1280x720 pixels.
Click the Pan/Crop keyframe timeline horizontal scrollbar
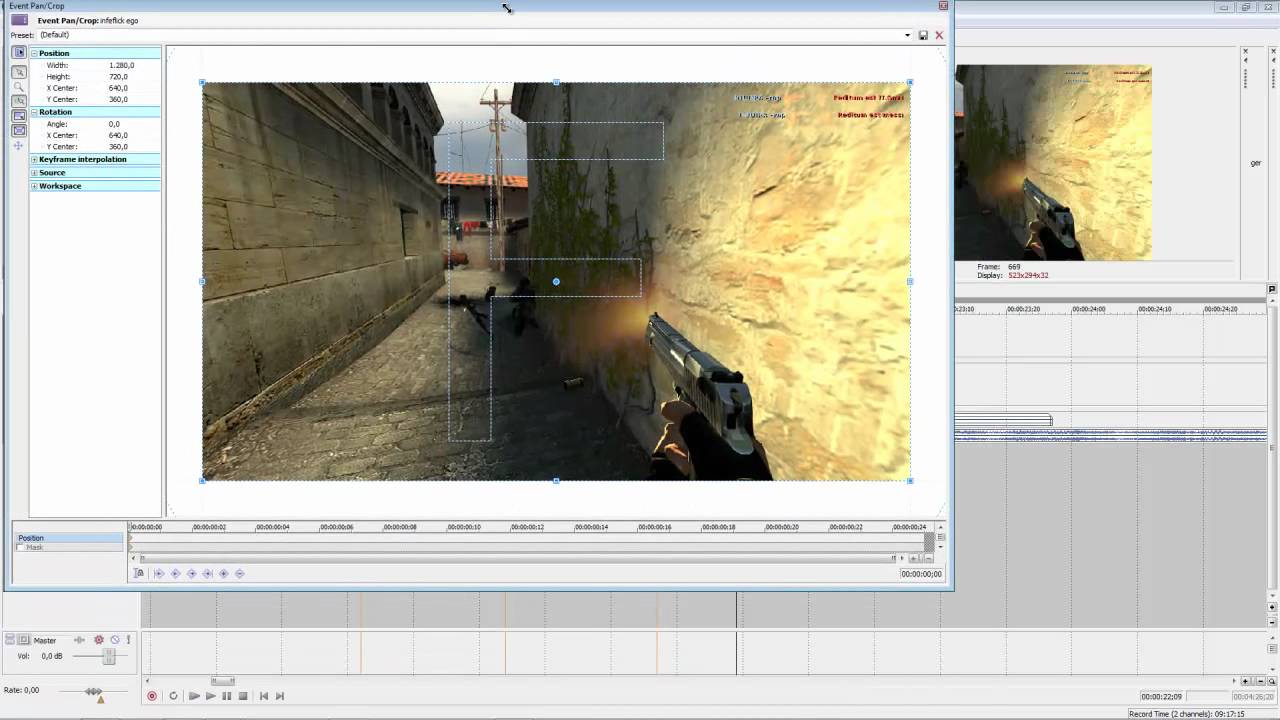pyautogui.click(x=517, y=558)
